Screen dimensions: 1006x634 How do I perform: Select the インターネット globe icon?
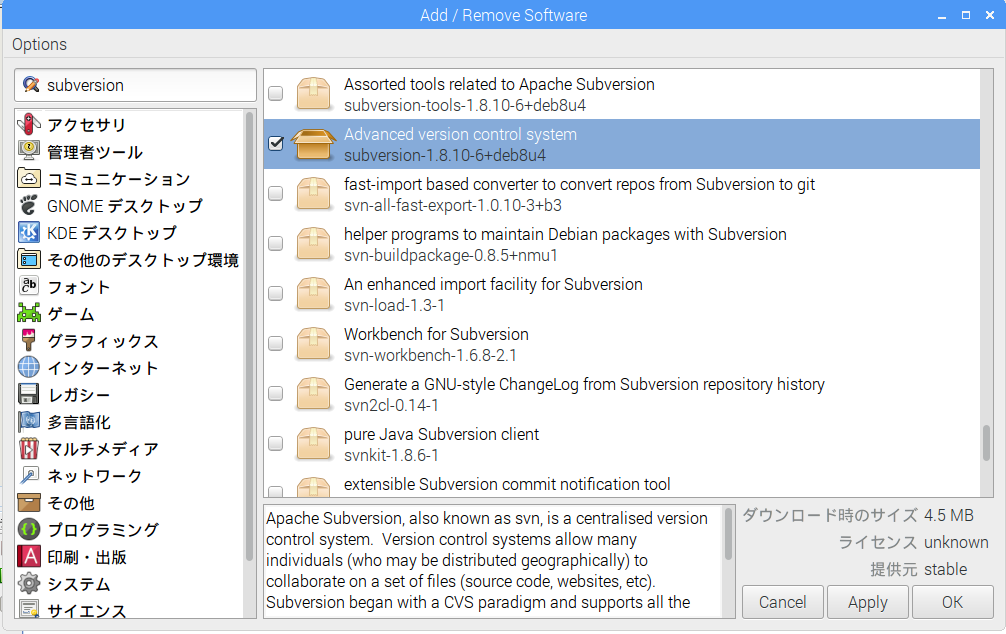point(29,368)
